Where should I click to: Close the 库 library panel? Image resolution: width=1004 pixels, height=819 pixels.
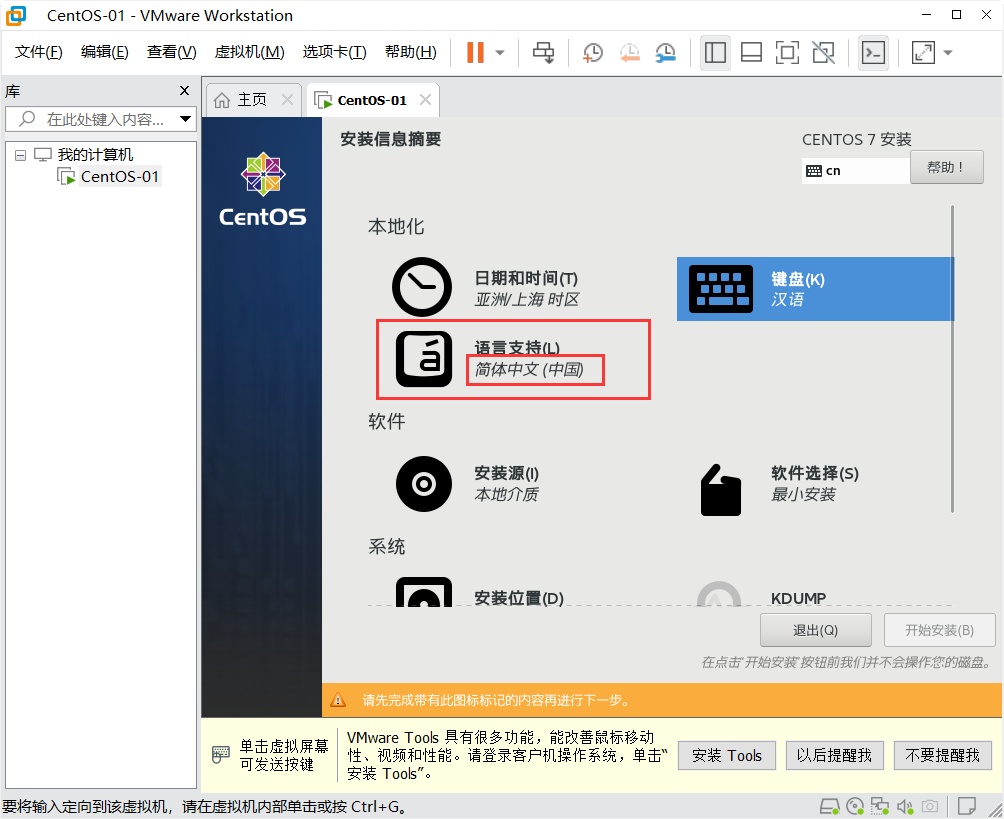[184, 91]
